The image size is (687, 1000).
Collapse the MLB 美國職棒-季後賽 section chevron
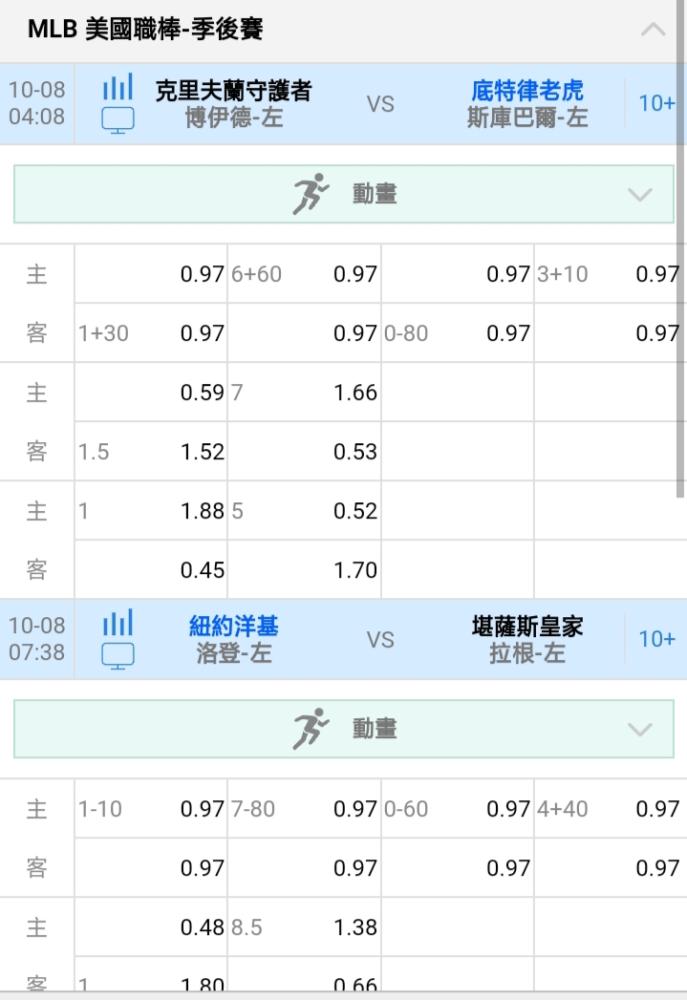tap(653, 29)
